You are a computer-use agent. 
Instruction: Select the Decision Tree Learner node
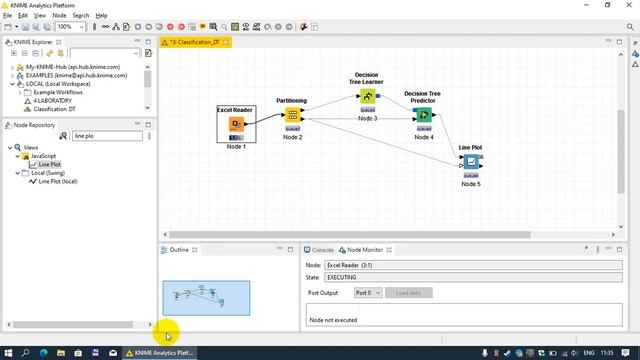tap(367, 96)
